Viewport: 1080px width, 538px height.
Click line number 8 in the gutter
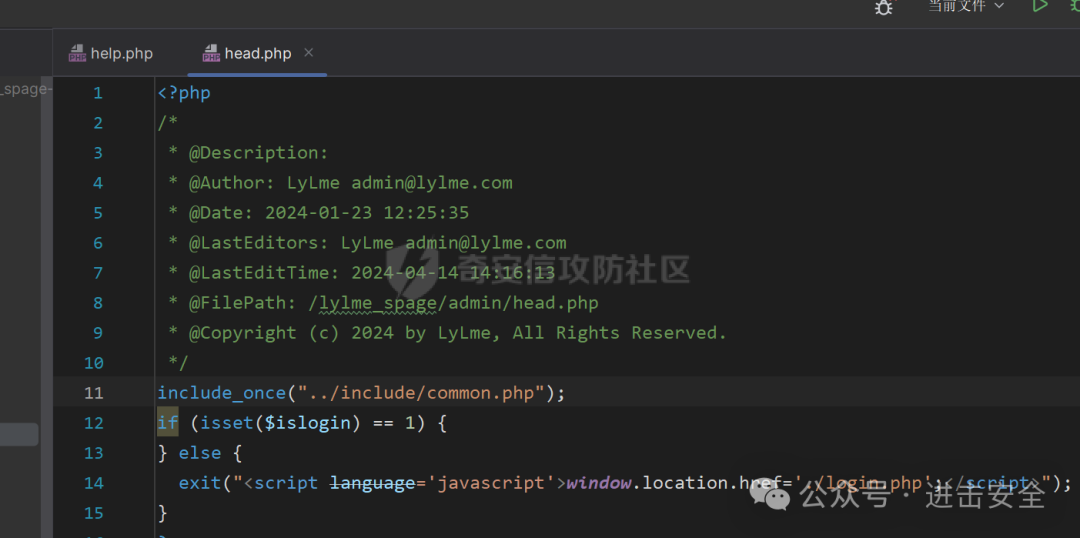pos(97,303)
